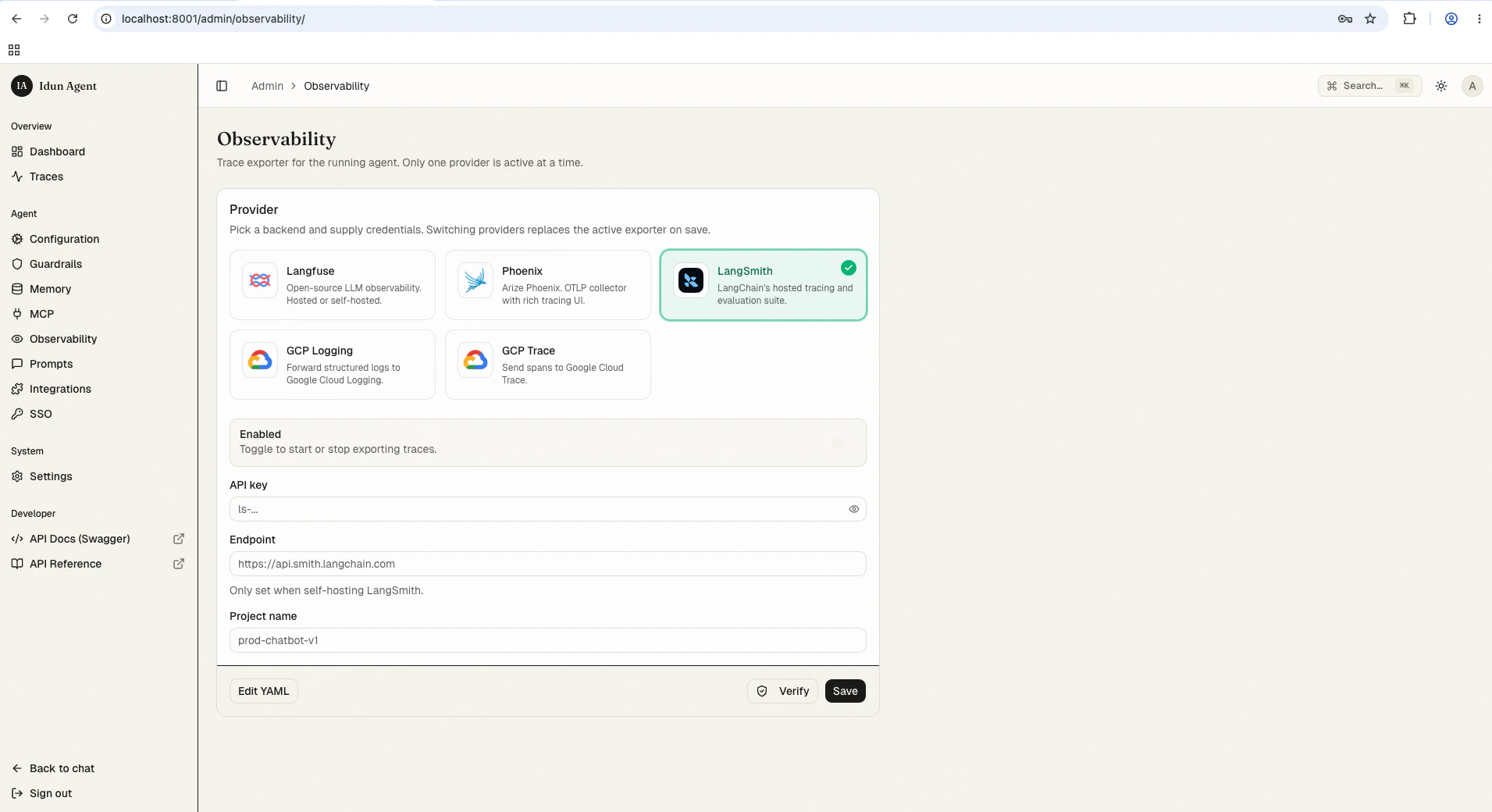Open the browser profile icon
1492x812 pixels.
coord(1451,19)
